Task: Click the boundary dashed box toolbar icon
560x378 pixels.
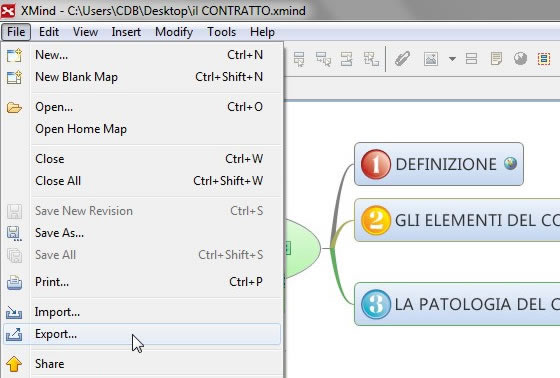Action: click(x=544, y=59)
